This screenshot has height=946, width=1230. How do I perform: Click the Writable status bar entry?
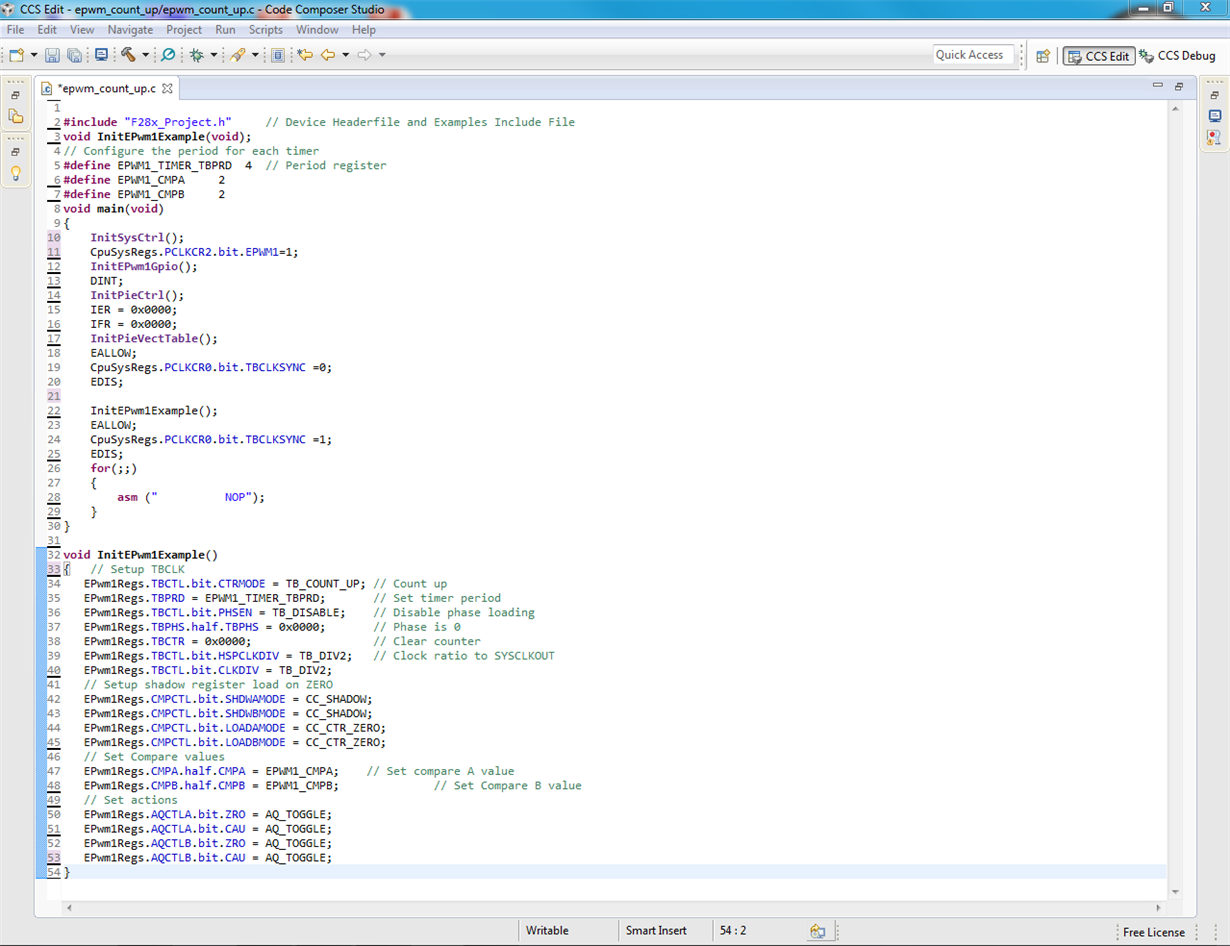547,931
